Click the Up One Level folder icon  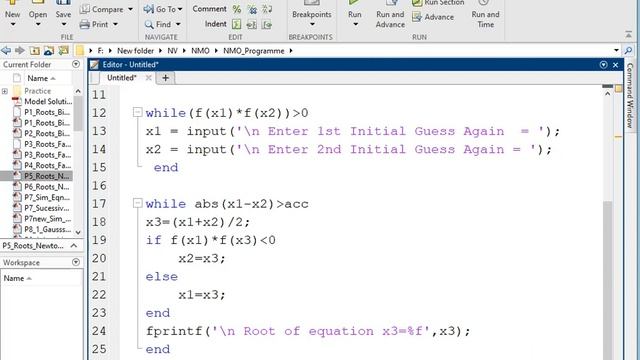point(35,51)
